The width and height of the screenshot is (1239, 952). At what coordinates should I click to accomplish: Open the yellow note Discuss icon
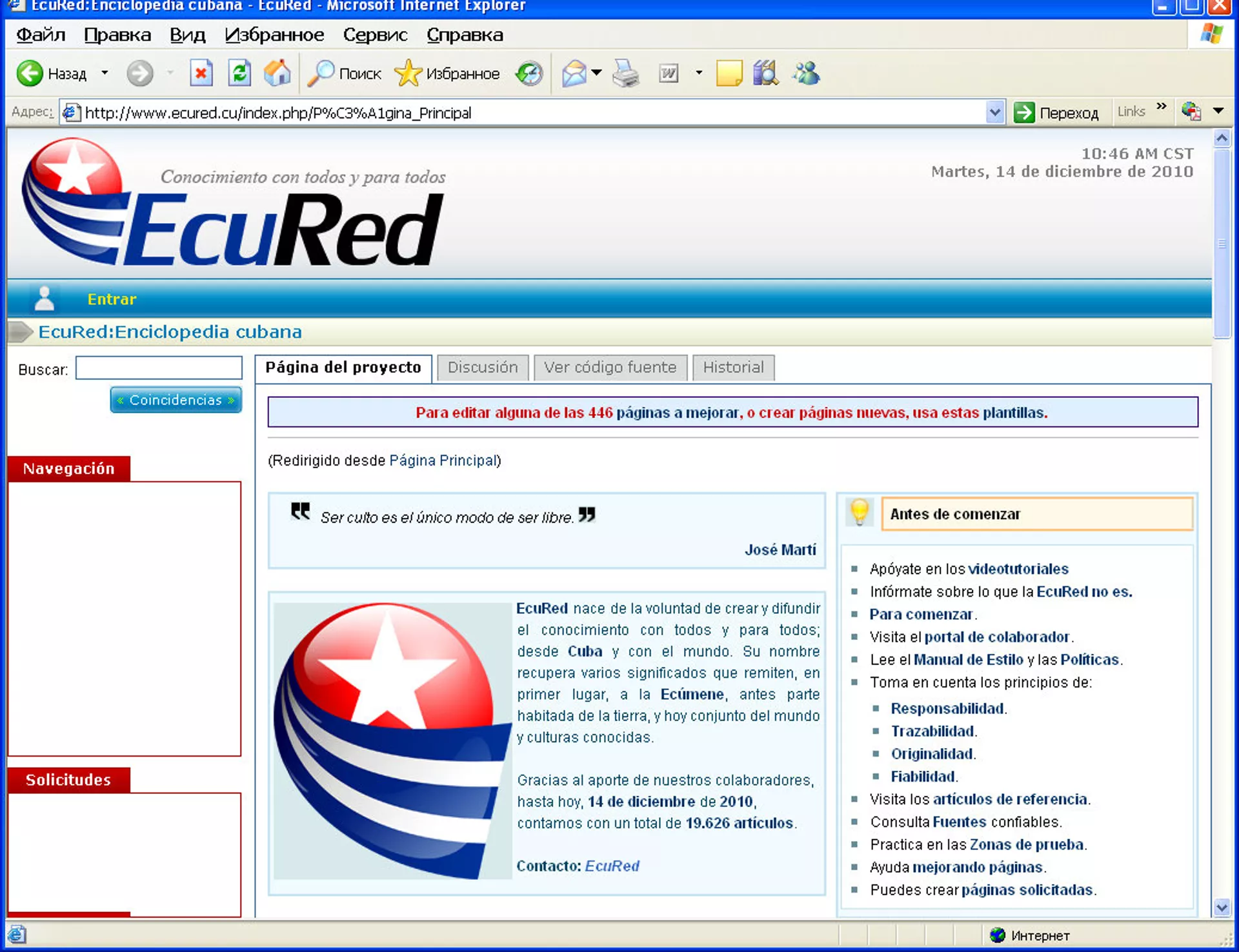[x=729, y=74]
